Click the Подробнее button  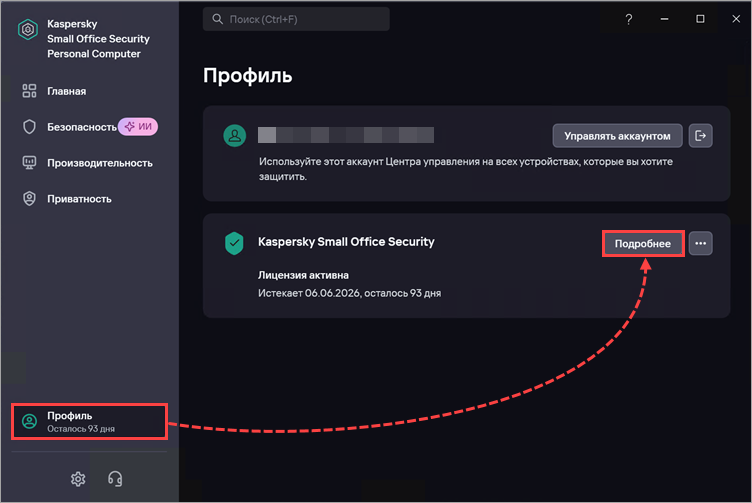click(643, 244)
